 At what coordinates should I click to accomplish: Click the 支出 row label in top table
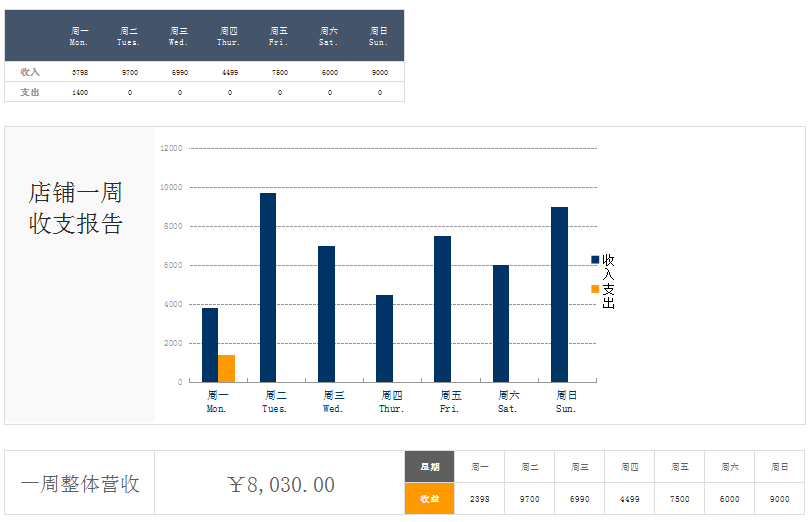coord(30,92)
